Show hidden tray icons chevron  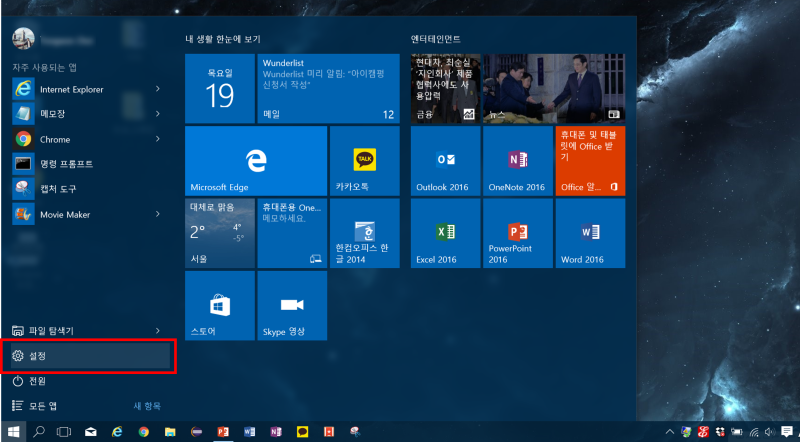[670, 432]
